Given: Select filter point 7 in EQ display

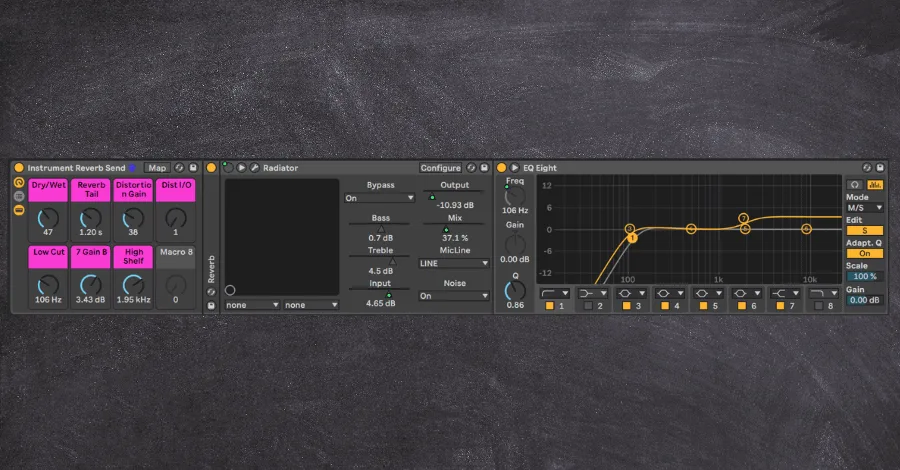Looking at the screenshot, I should 744,218.
